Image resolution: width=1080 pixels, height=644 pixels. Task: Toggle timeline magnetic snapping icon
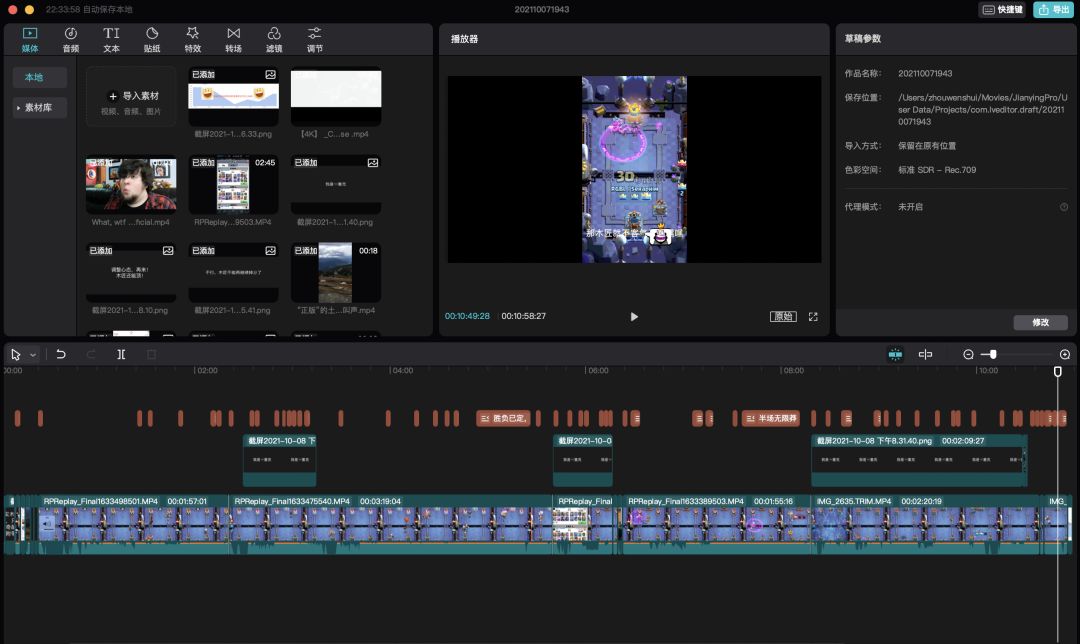(895, 354)
